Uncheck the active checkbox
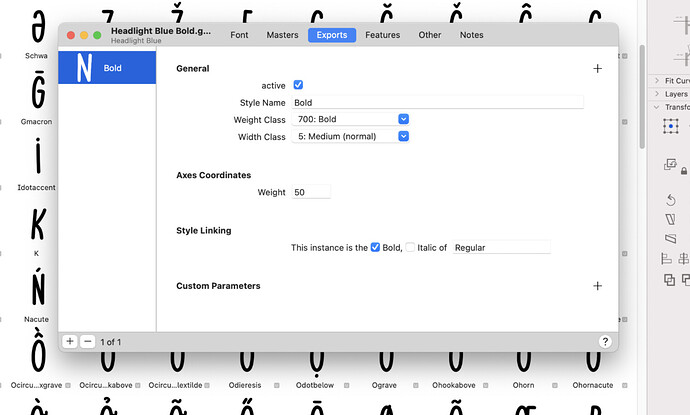 coord(298,85)
